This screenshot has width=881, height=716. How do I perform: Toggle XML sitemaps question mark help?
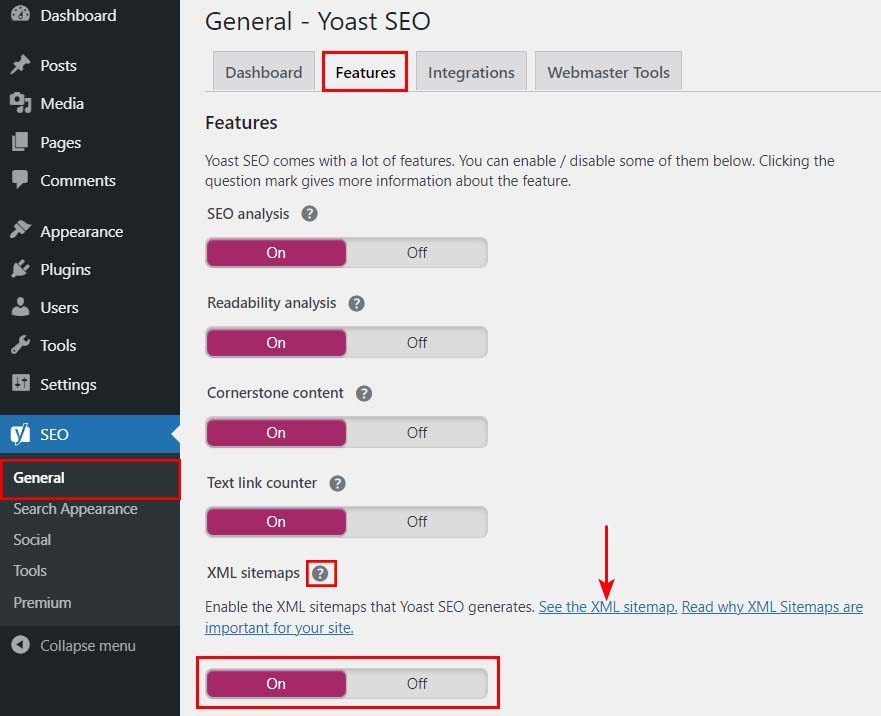coord(320,573)
